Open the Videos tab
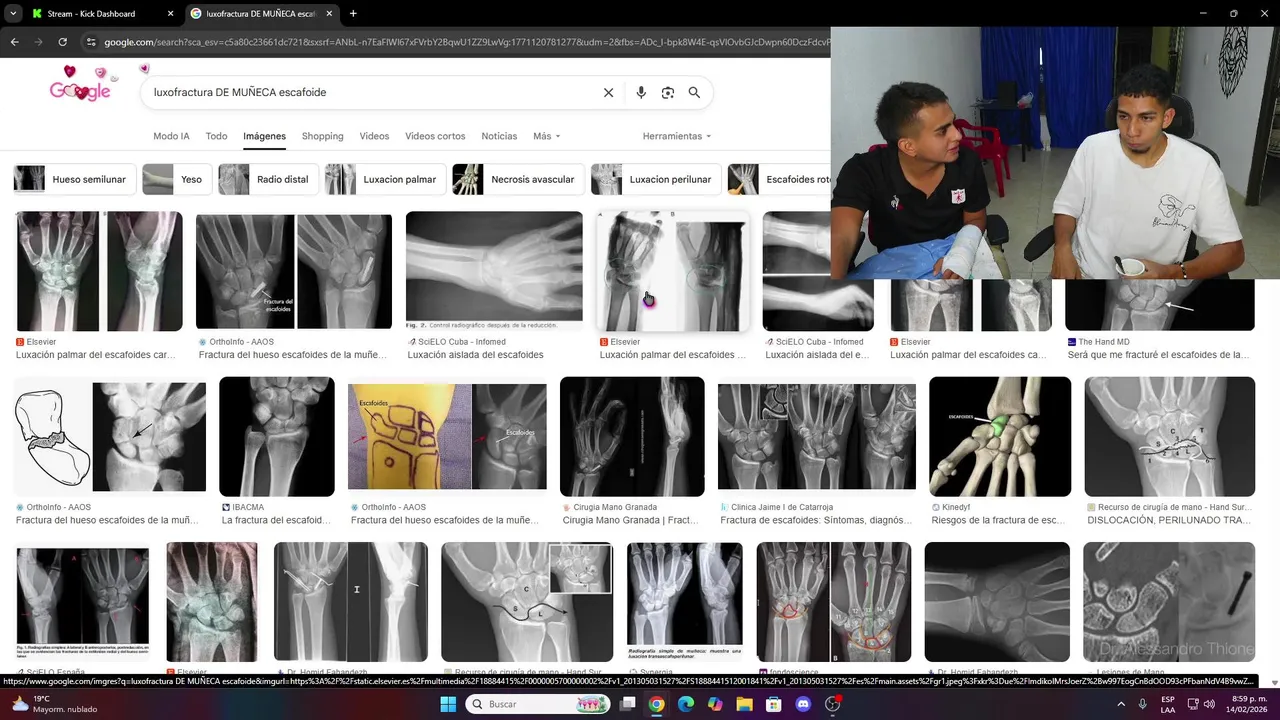This screenshot has height=720, width=1280. [x=374, y=136]
